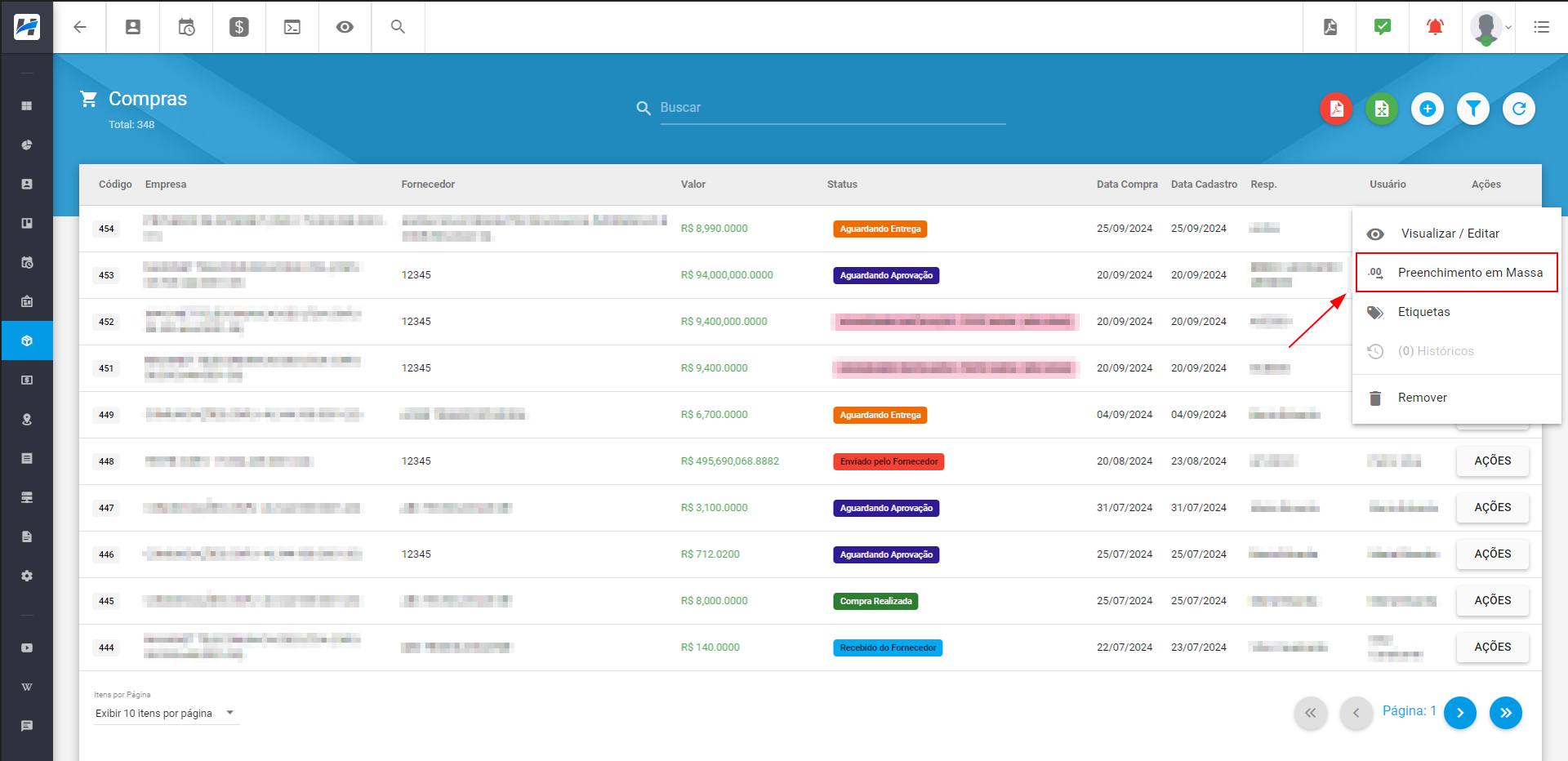1568x761 pixels.
Task: Open the items per page dropdown
Action: pos(166,714)
